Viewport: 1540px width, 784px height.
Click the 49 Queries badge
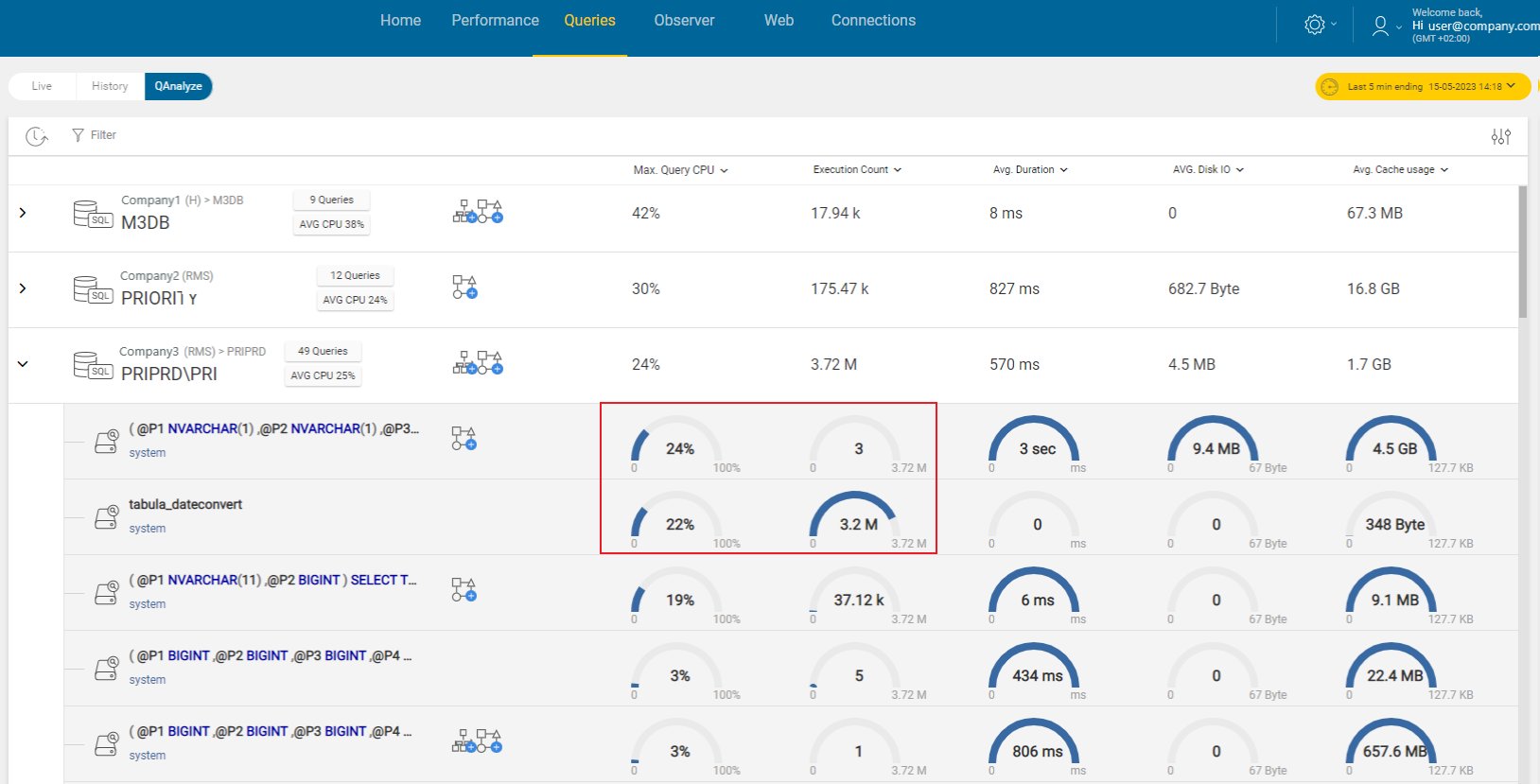[323, 351]
